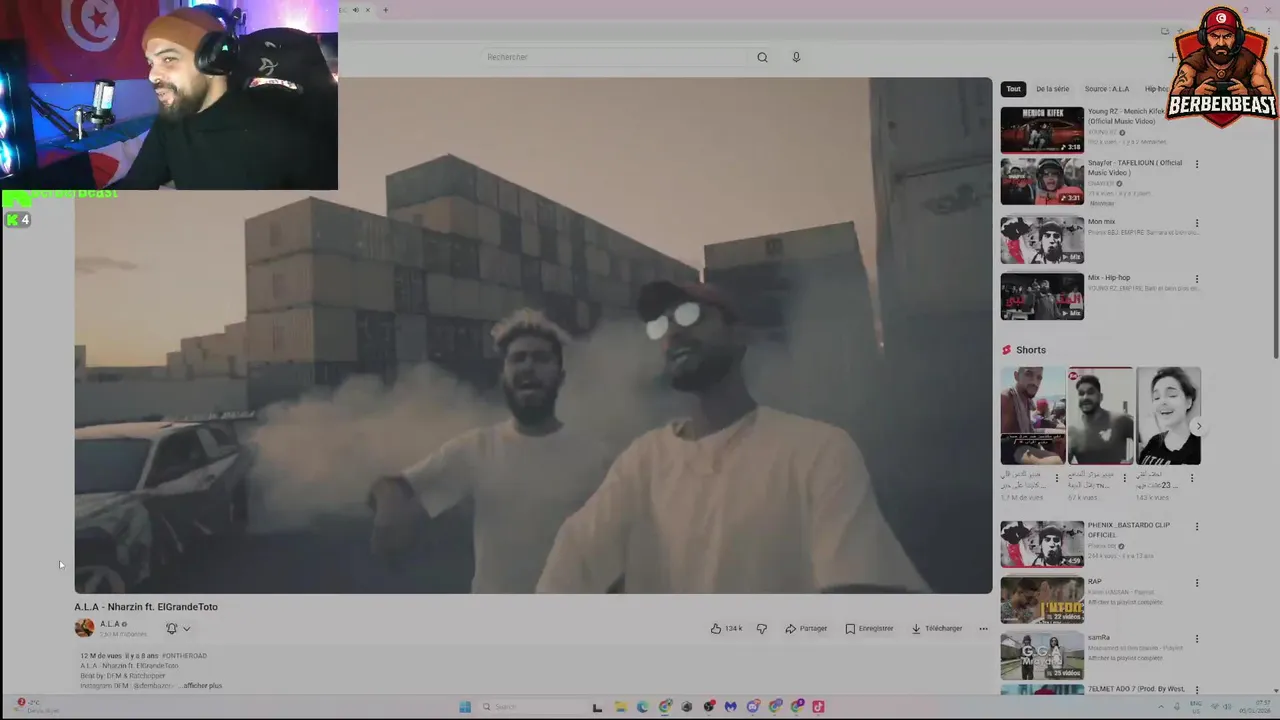Open the taskbar clock and date
The width and height of the screenshot is (1280, 720).
[x=1255, y=706]
